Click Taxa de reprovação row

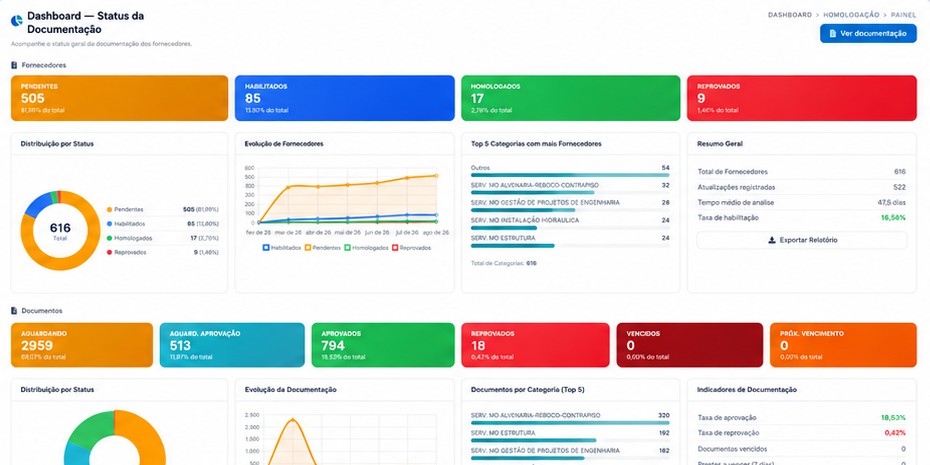tap(801, 433)
